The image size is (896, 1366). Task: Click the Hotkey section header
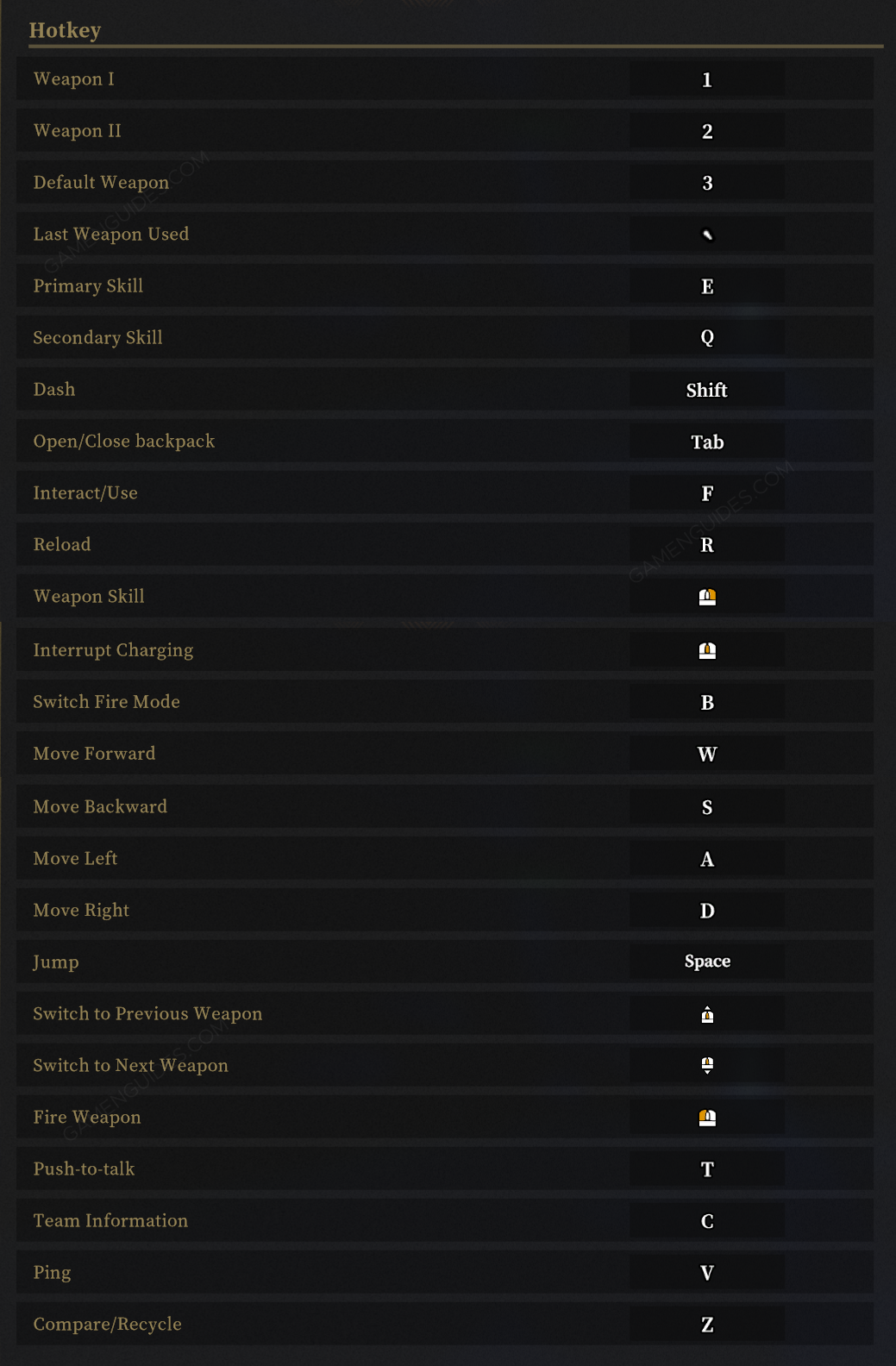(65, 30)
